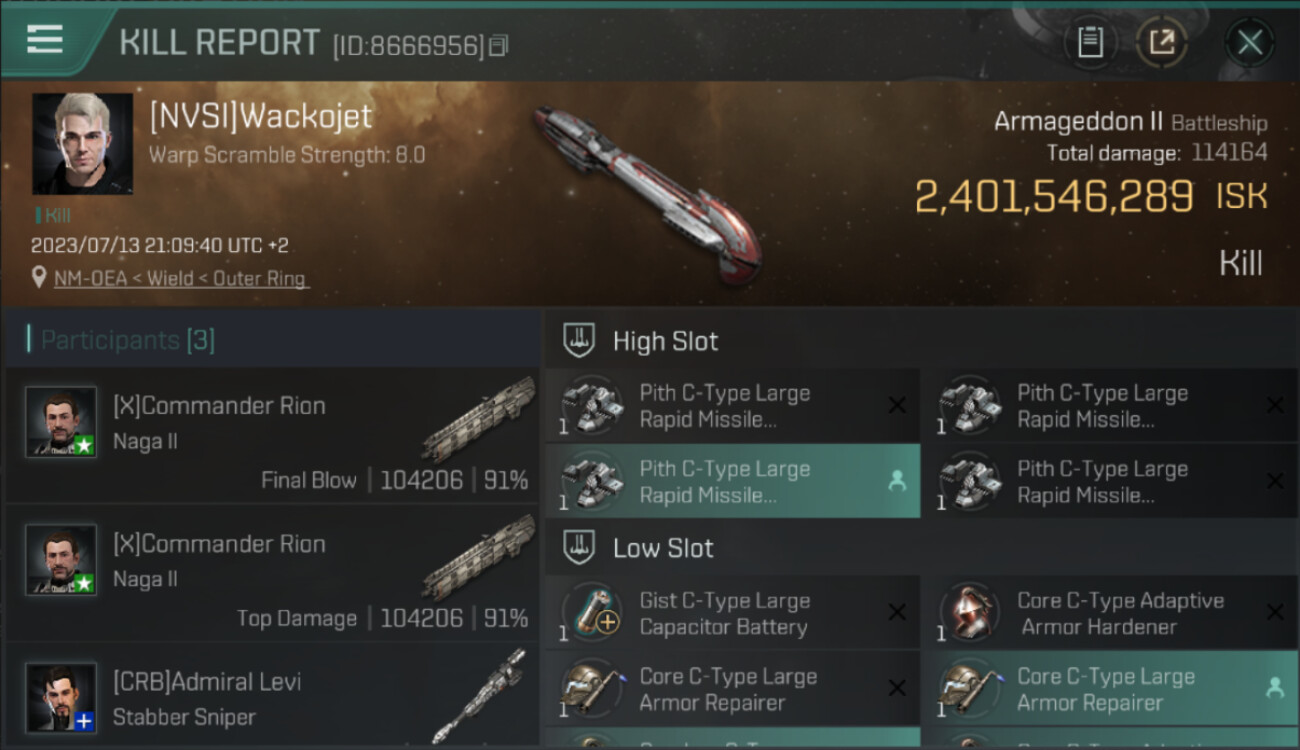
Task: Click the Naga II ship icon for Final Blow
Action: (x=478, y=419)
